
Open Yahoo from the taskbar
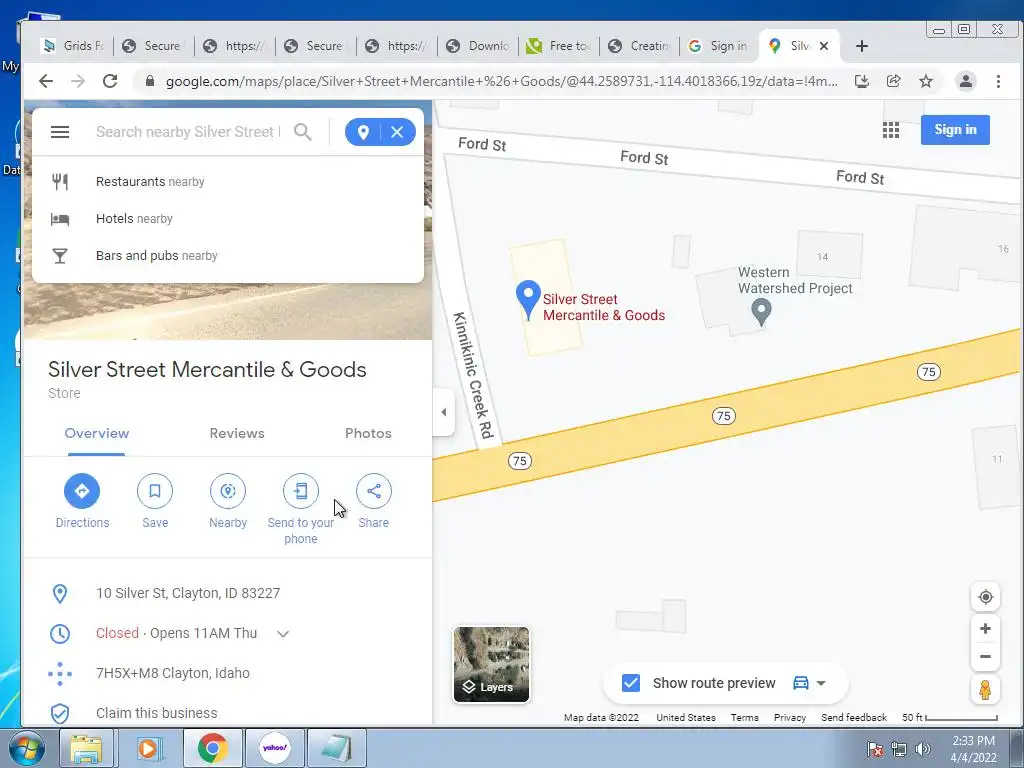pyautogui.click(x=274, y=748)
